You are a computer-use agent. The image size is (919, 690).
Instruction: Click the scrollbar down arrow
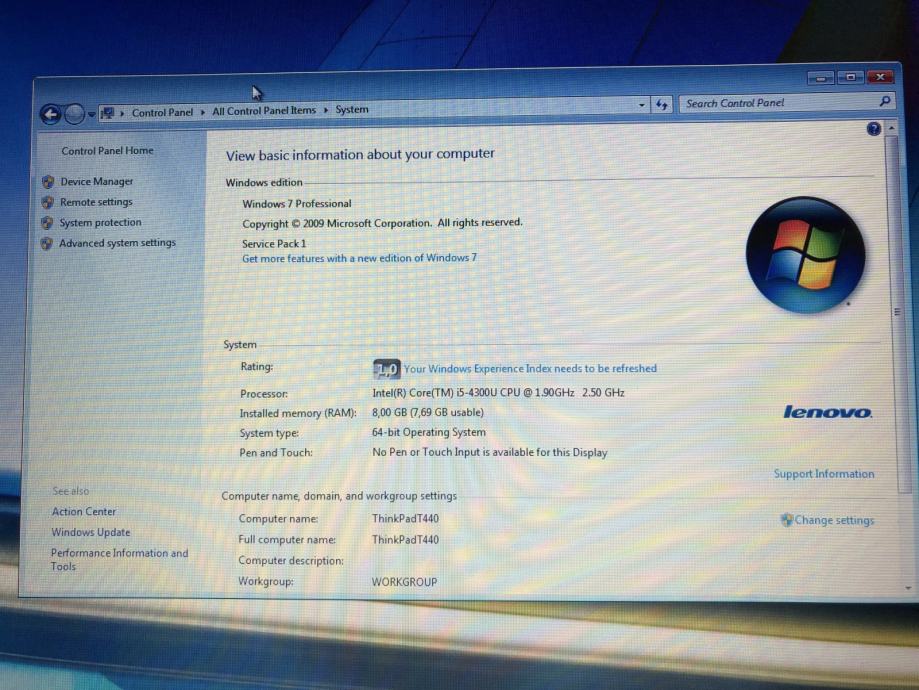coord(908,587)
